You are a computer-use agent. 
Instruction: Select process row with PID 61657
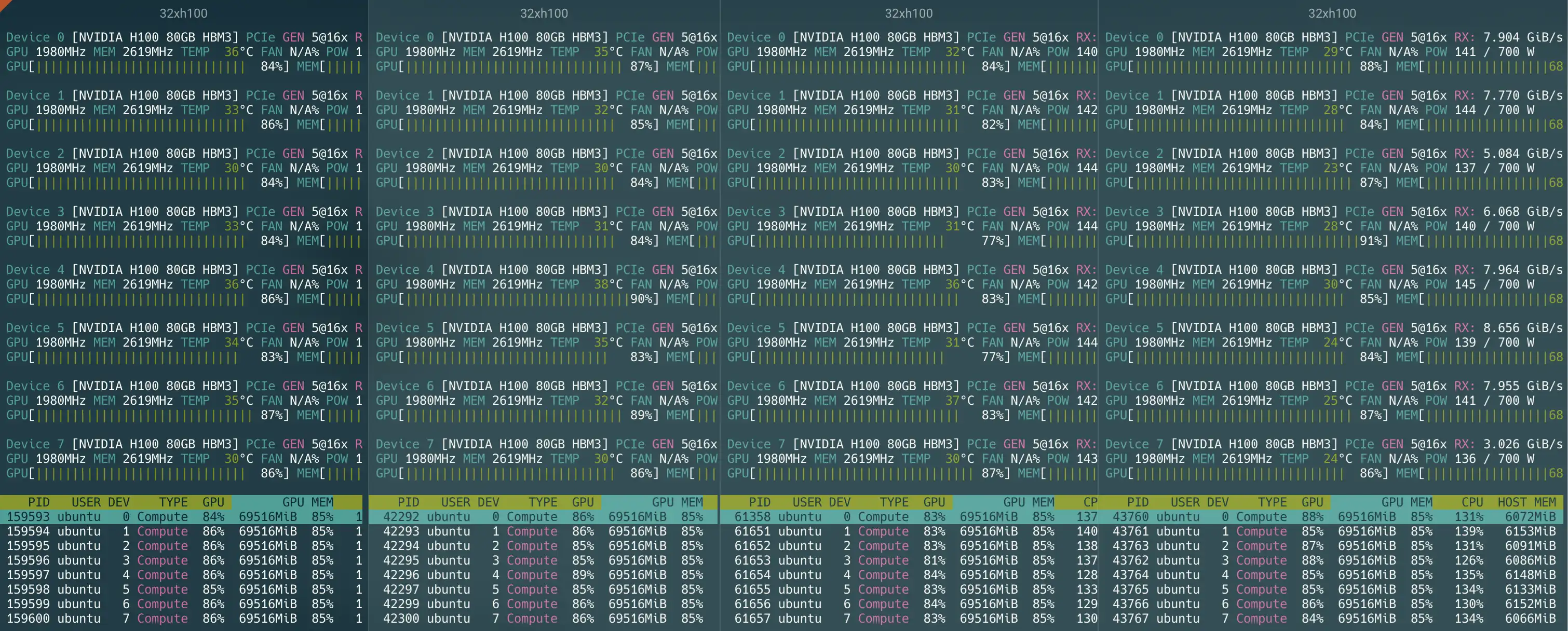pos(909,618)
